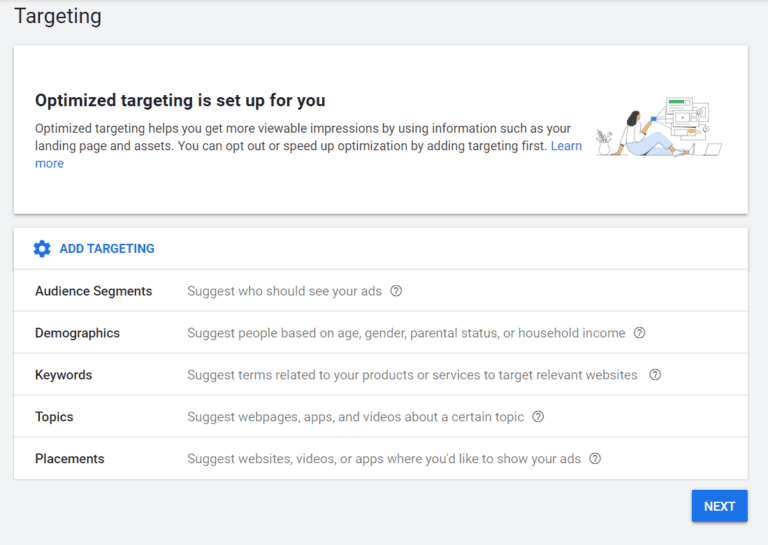Viewport: 768px width, 545px height.
Task: Click the optimized targeting illustration
Action: (658, 128)
